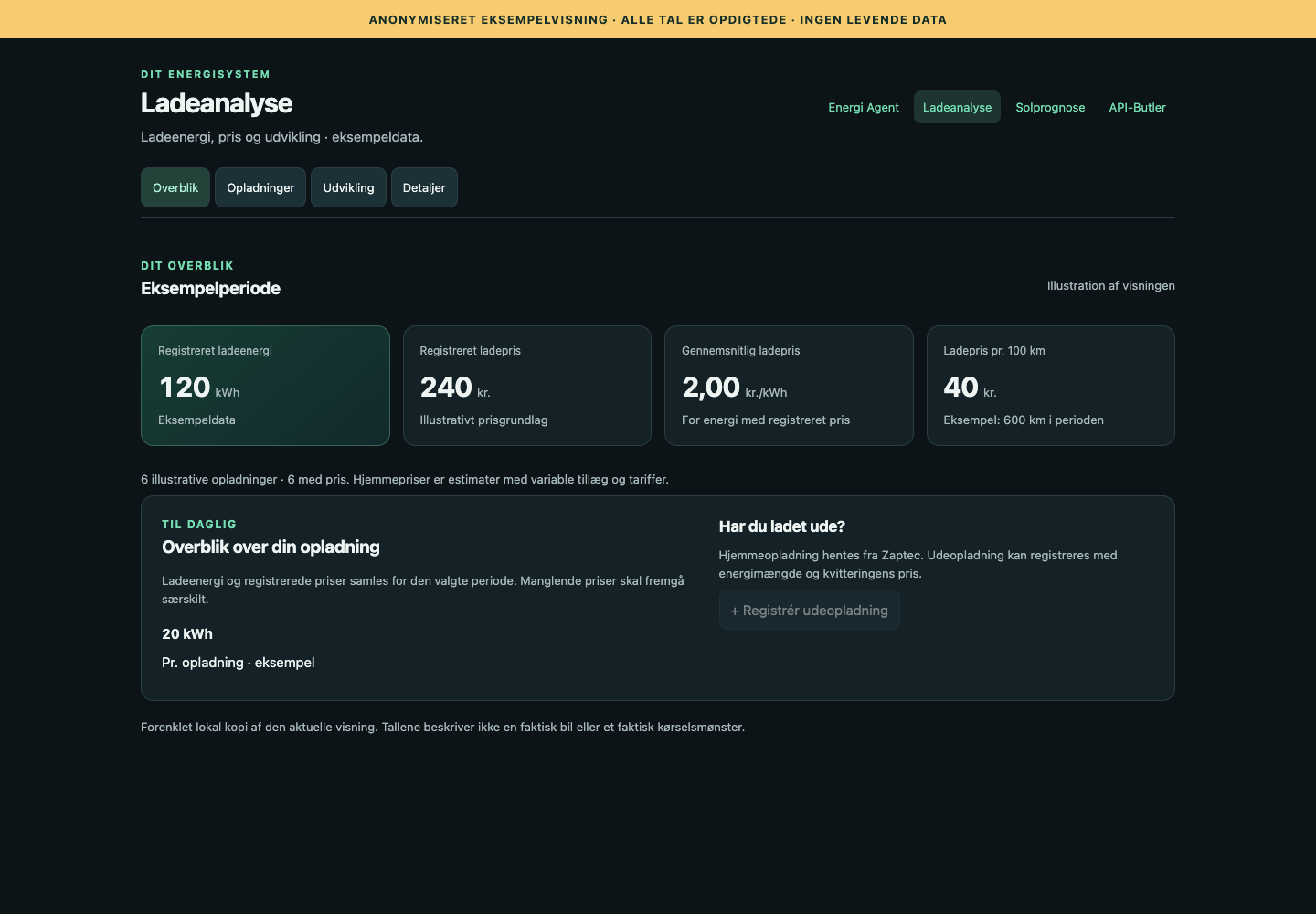1316x914 pixels.
Task: Click the Registrér udeopladning button
Action: [810, 610]
